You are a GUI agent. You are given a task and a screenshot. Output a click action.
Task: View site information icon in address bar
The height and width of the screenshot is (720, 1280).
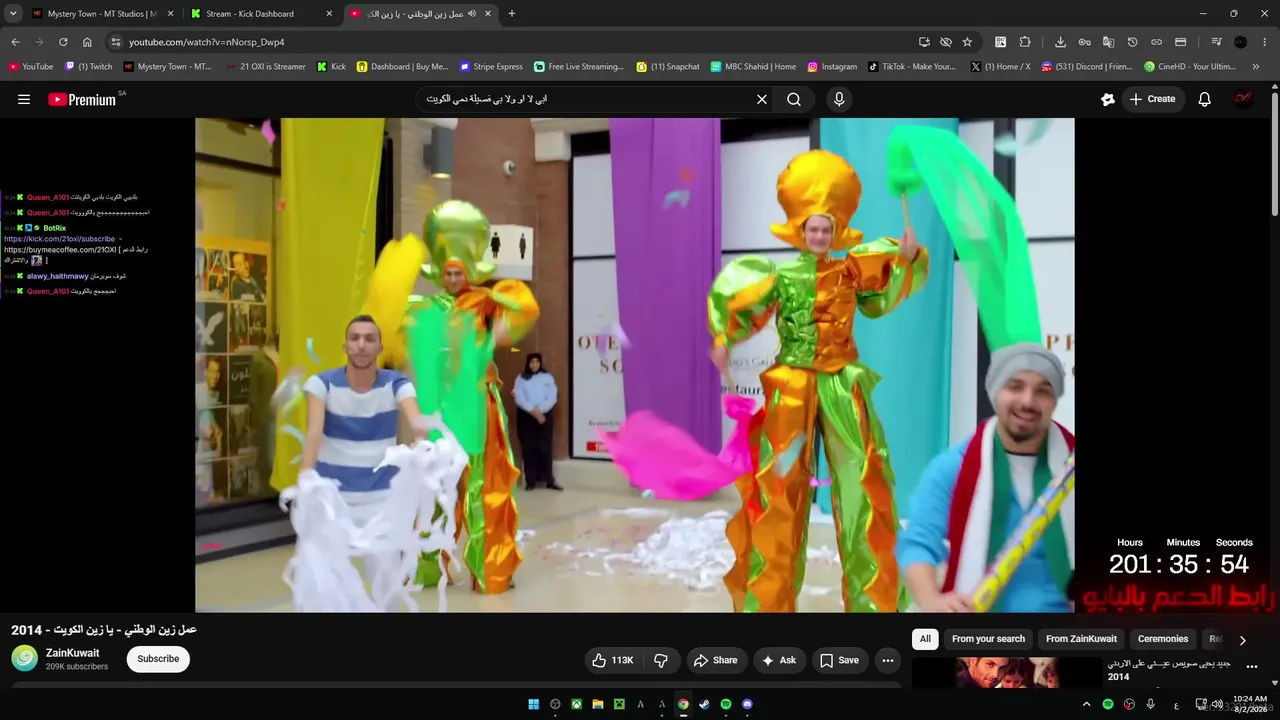click(x=115, y=42)
